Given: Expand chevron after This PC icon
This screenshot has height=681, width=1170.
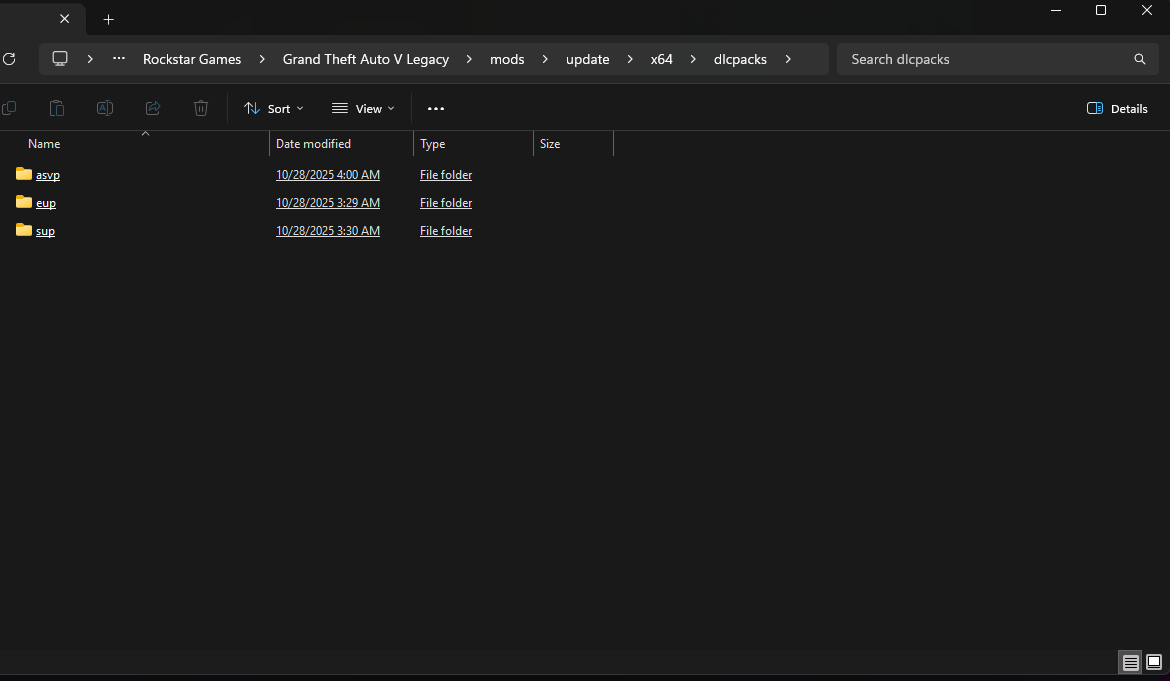Looking at the screenshot, I should tap(90, 59).
